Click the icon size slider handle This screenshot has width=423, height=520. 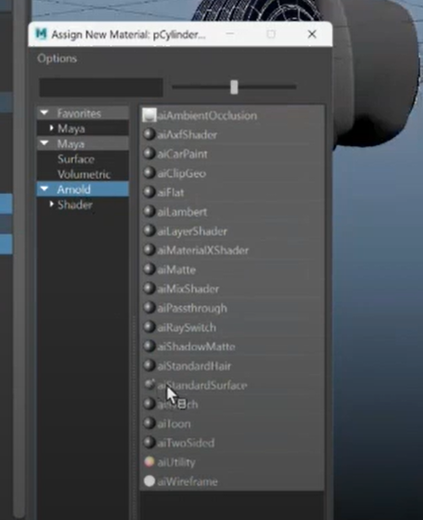(x=234, y=87)
